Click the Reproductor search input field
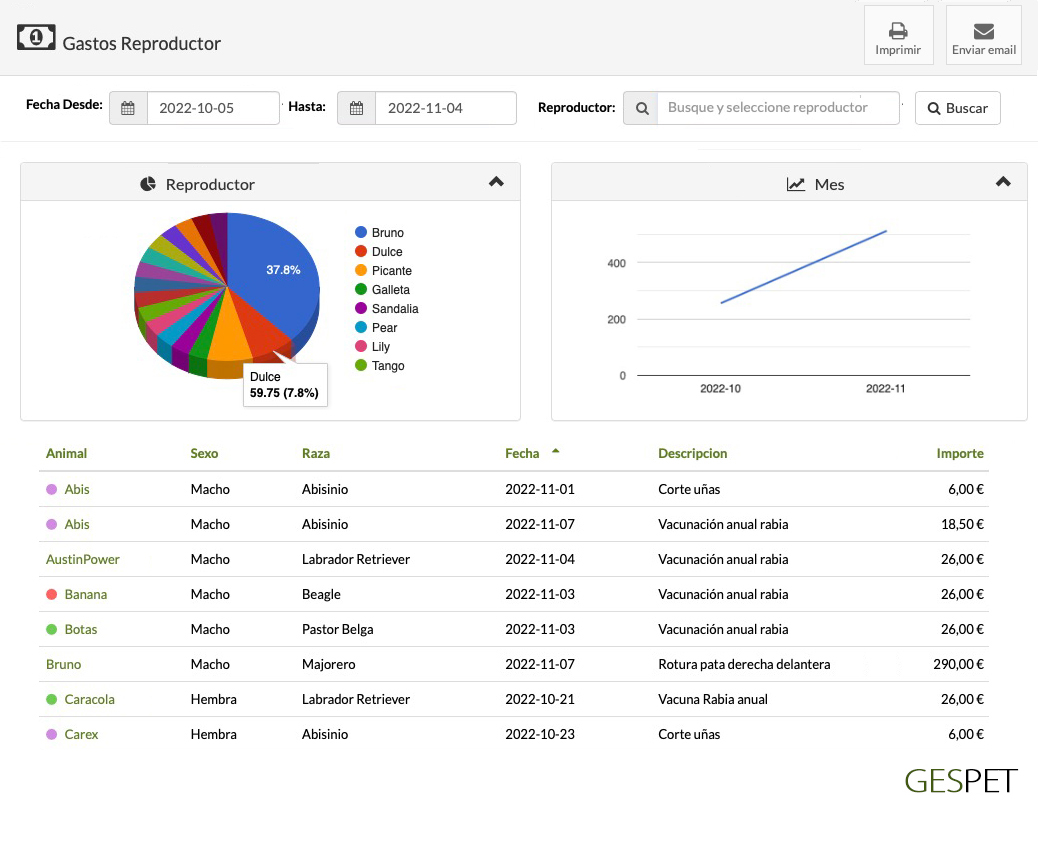1038x842 pixels. (x=777, y=108)
